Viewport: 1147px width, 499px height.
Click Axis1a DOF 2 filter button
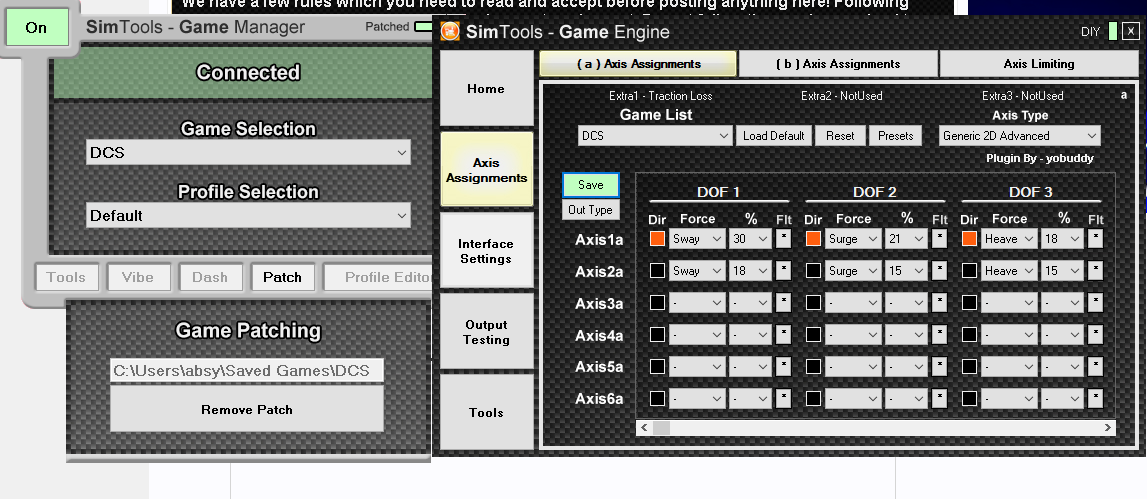939,239
